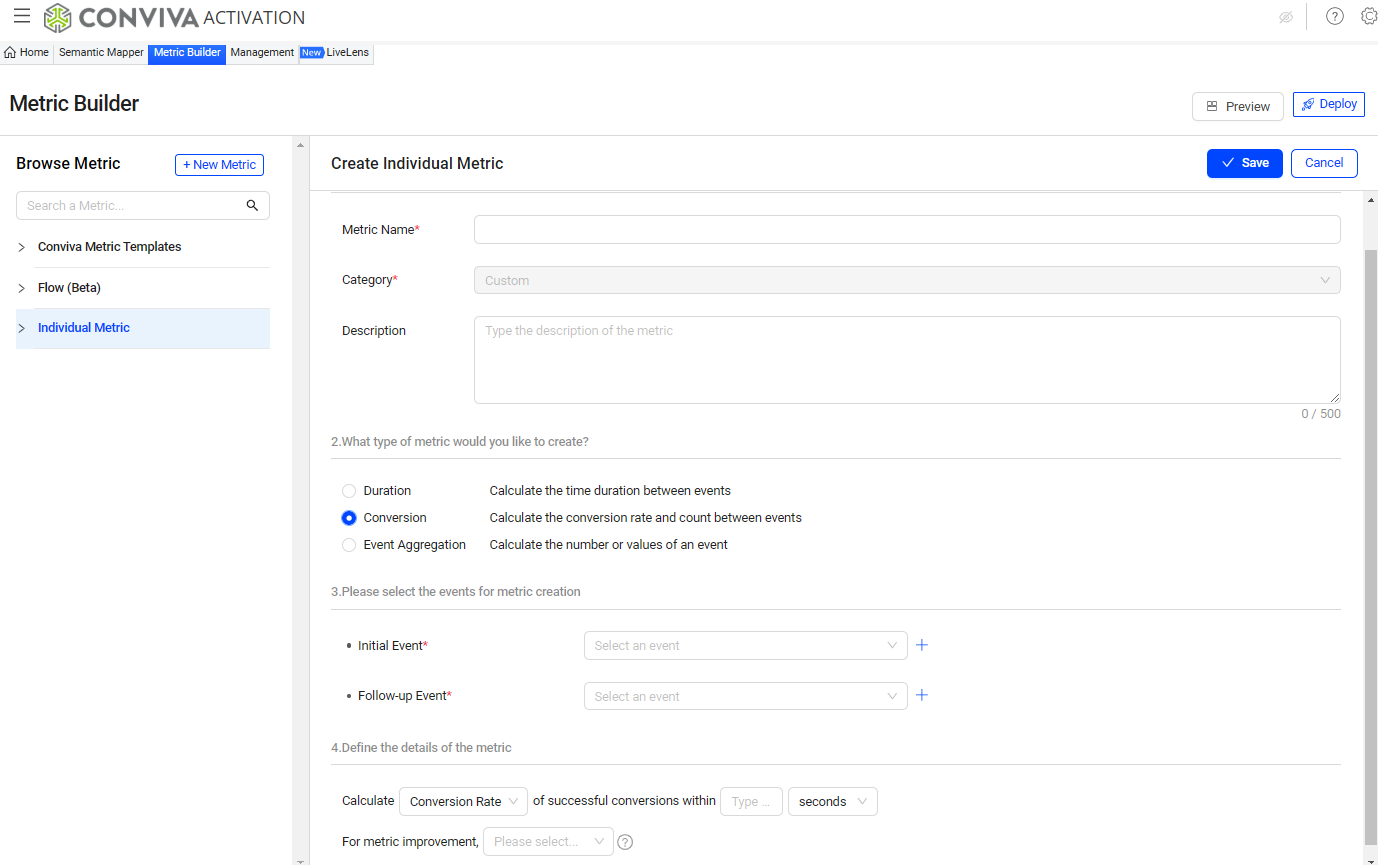This screenshot has width=1378, height=865.
Task: Click plus icon next to Initial Event
Action: click(922, 645)
